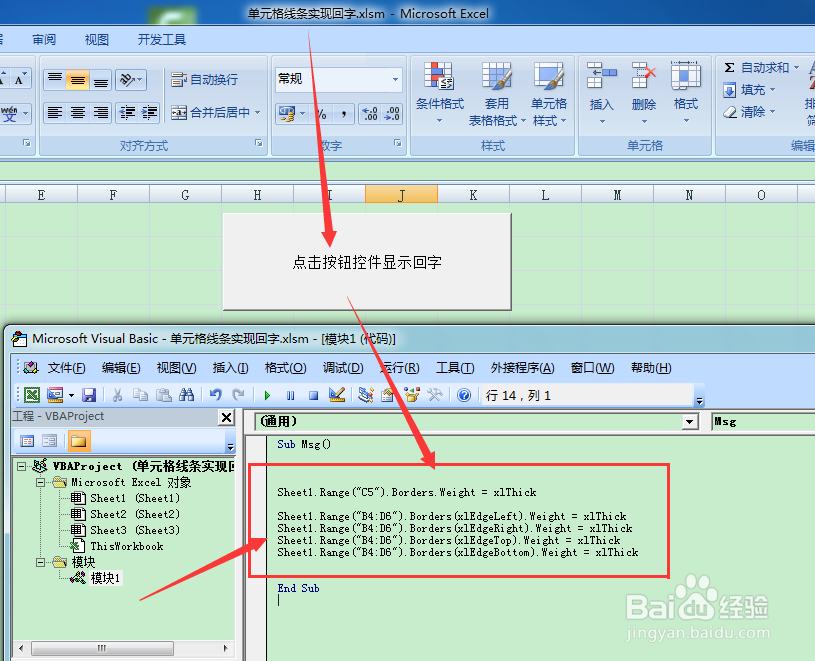Toggle align text left in Excel ribbon
This screenshot has height=661, width=815.
(55, 112)
